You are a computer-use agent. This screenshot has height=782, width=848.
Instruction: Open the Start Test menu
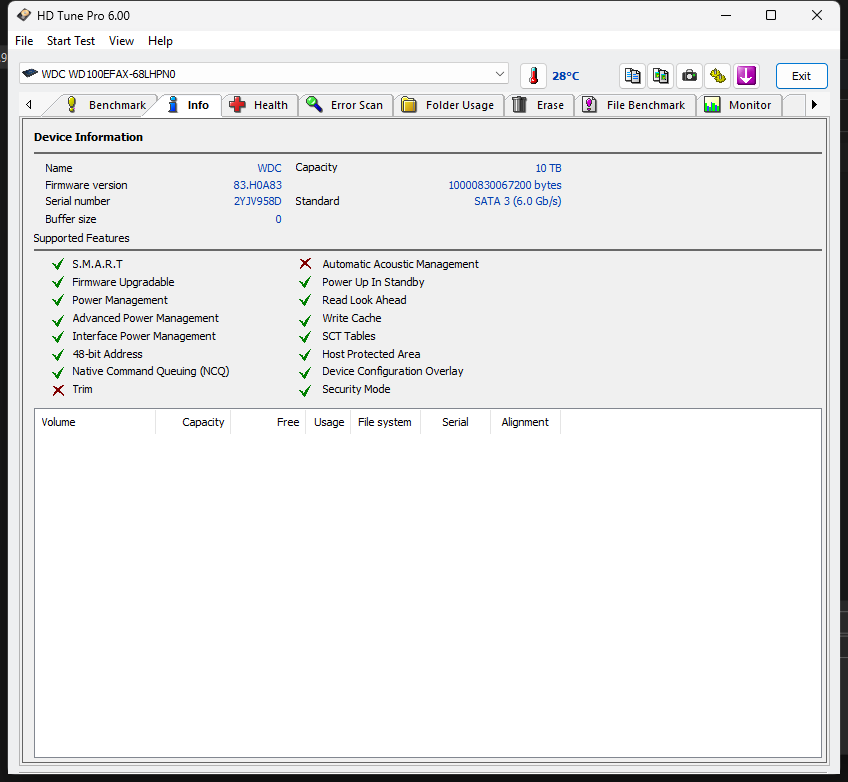71,41
